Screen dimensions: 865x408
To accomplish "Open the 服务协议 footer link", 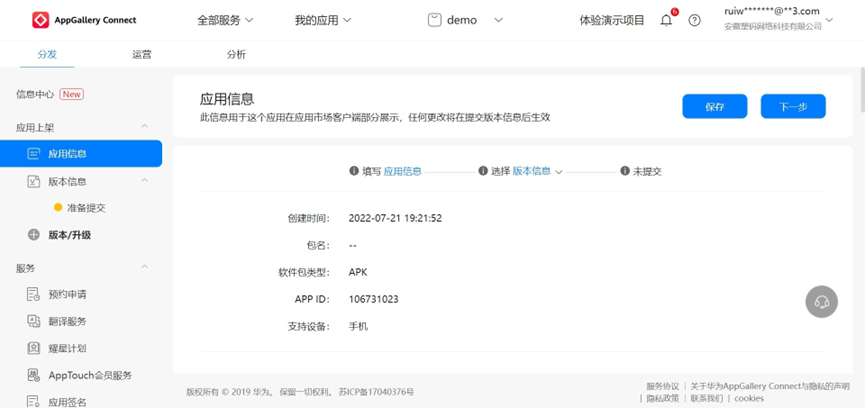I will [x=663, y=386].
